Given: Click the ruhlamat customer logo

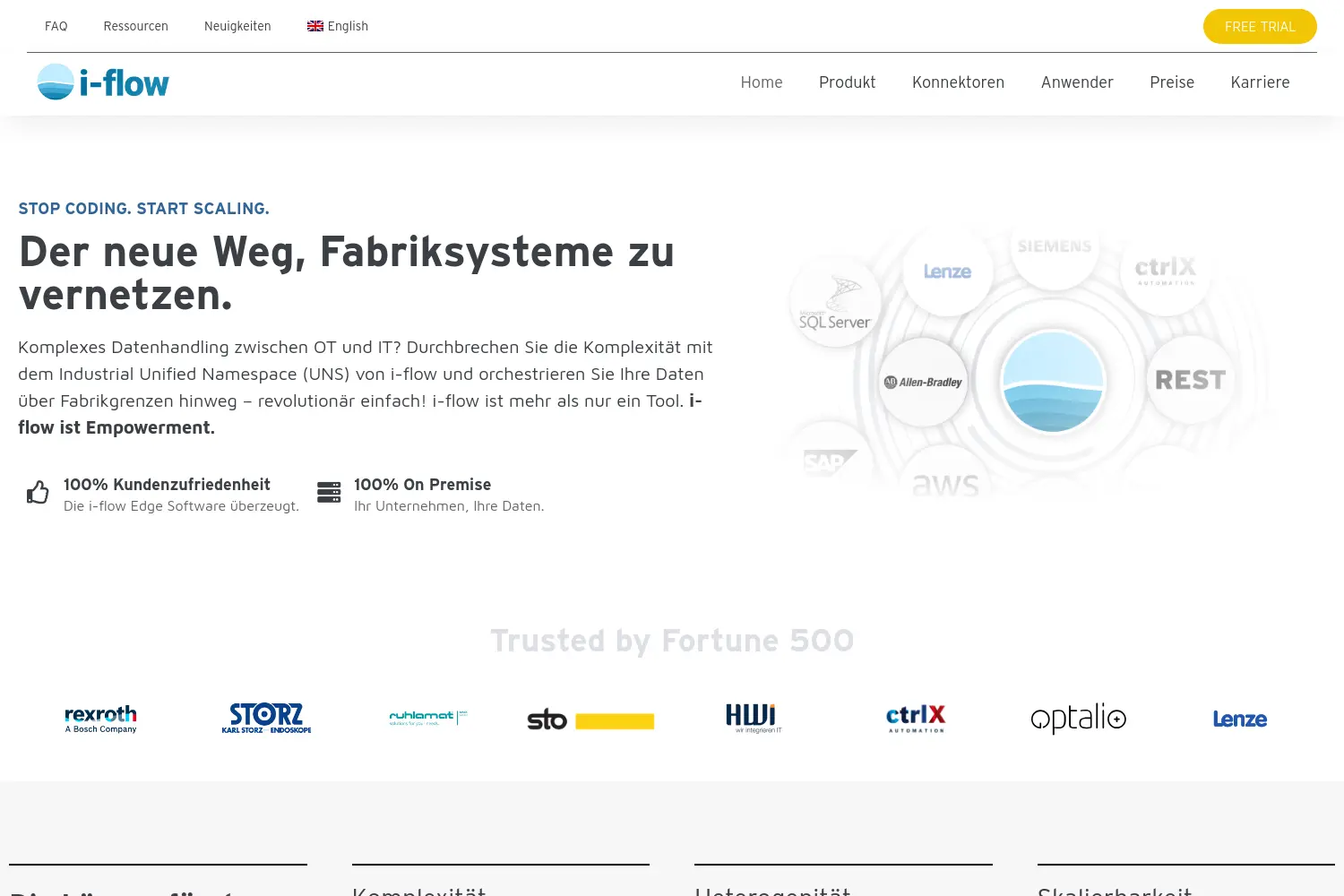Looking at the screenshot, I should click(428, 718).
